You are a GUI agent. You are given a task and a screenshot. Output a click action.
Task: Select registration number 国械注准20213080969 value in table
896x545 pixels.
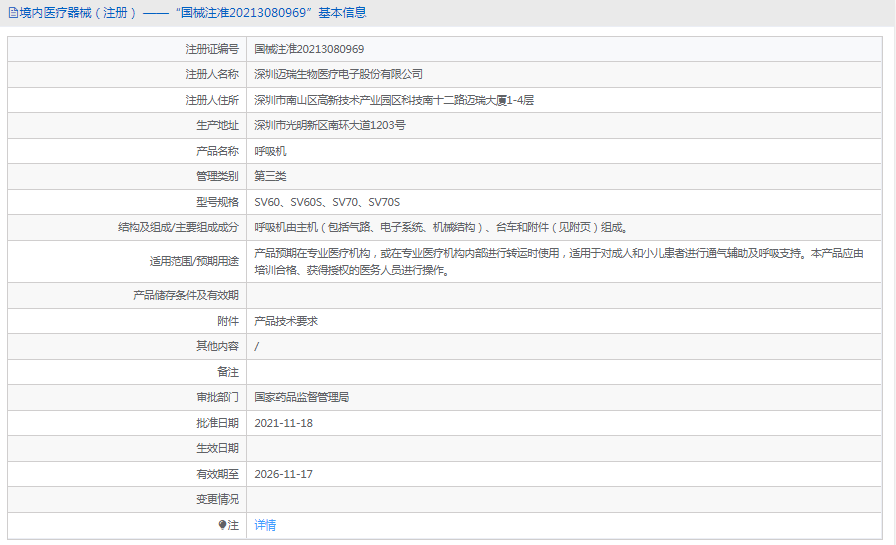point(309,49)
